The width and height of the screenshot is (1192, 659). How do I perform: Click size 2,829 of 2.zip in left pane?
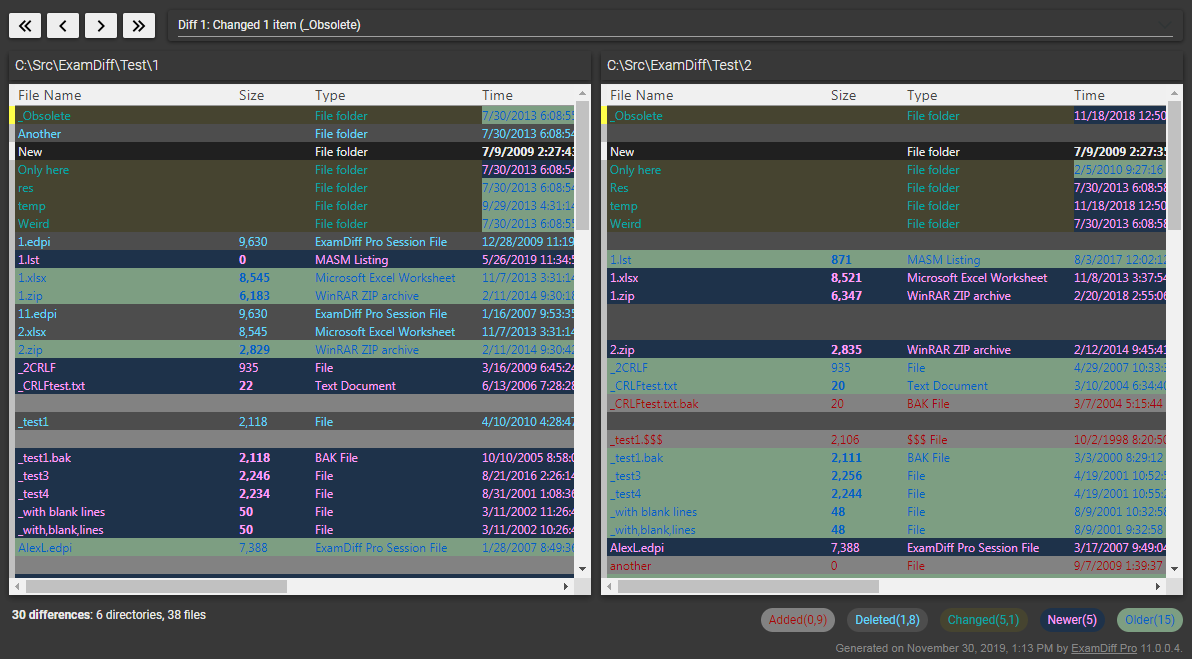[x=254, y=350]
